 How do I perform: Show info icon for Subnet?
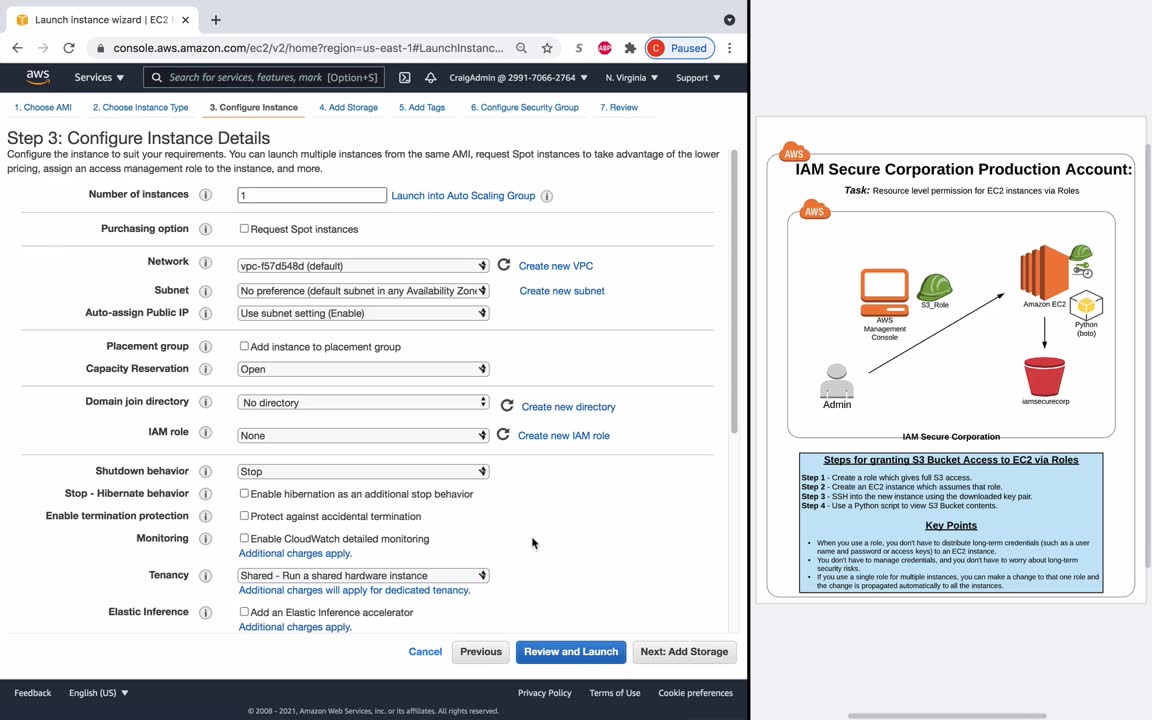[x=206, y=291]
